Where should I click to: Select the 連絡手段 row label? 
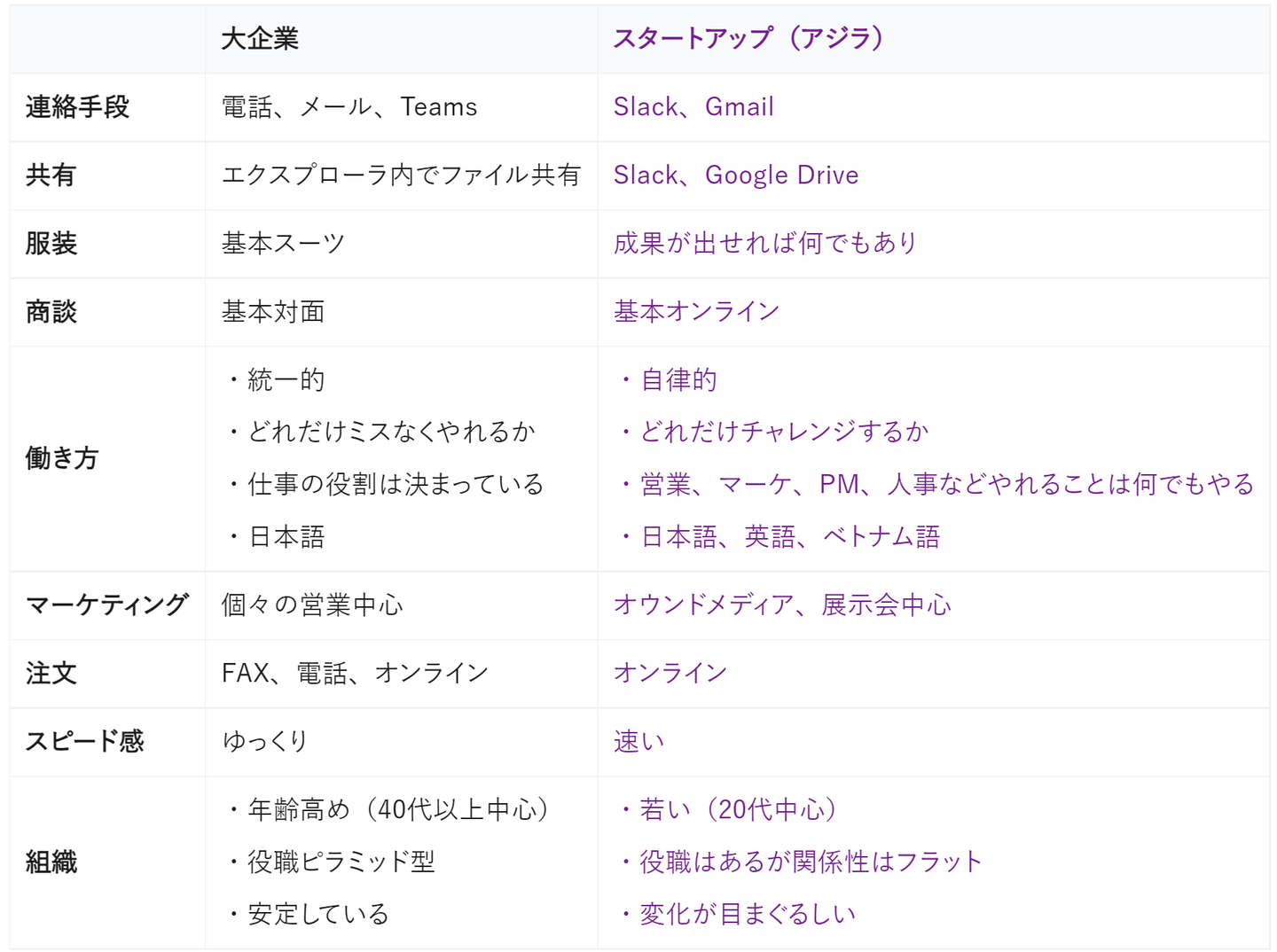pyautogui.click(x=78, y=107)
